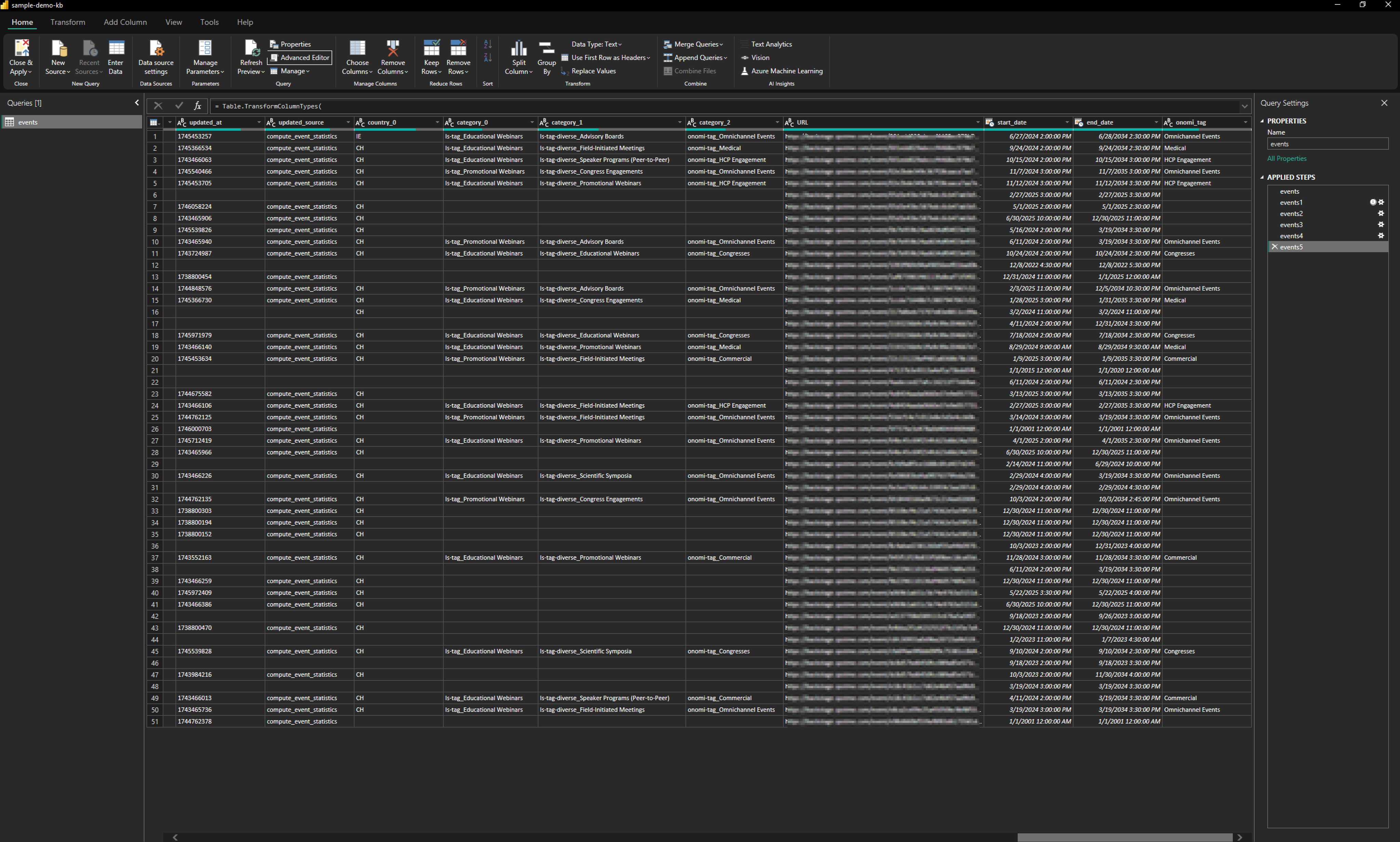Close the Query Settings pane
This screenshot has width=1400, height=842.
tap(1384, 103)
